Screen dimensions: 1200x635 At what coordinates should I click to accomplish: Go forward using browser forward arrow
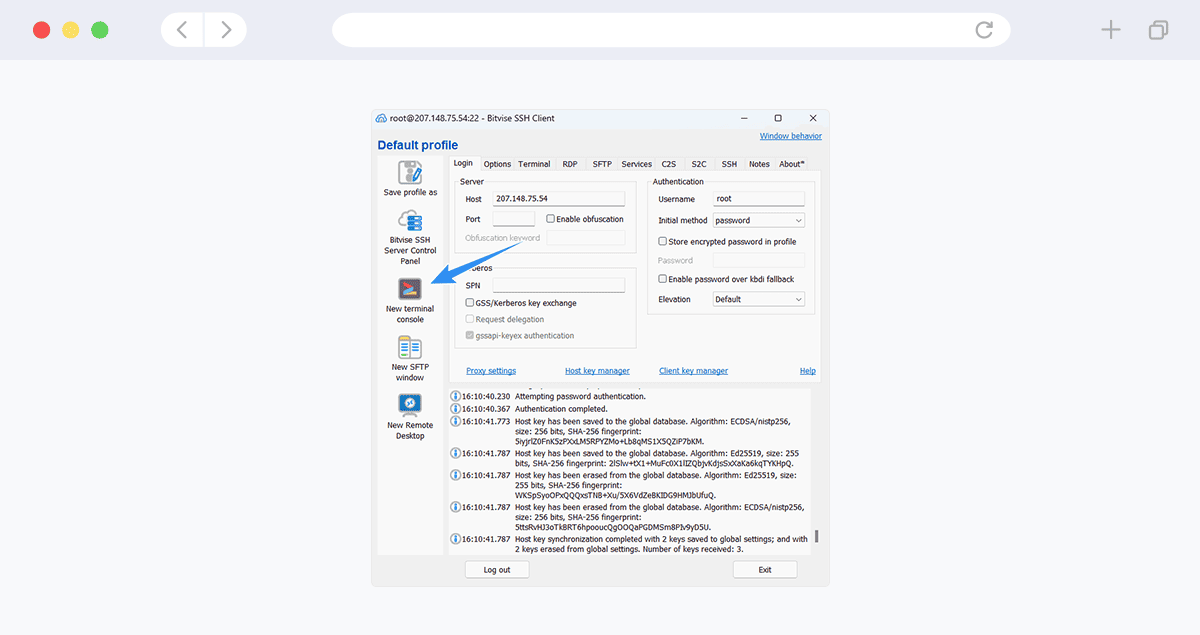(226, 30)
